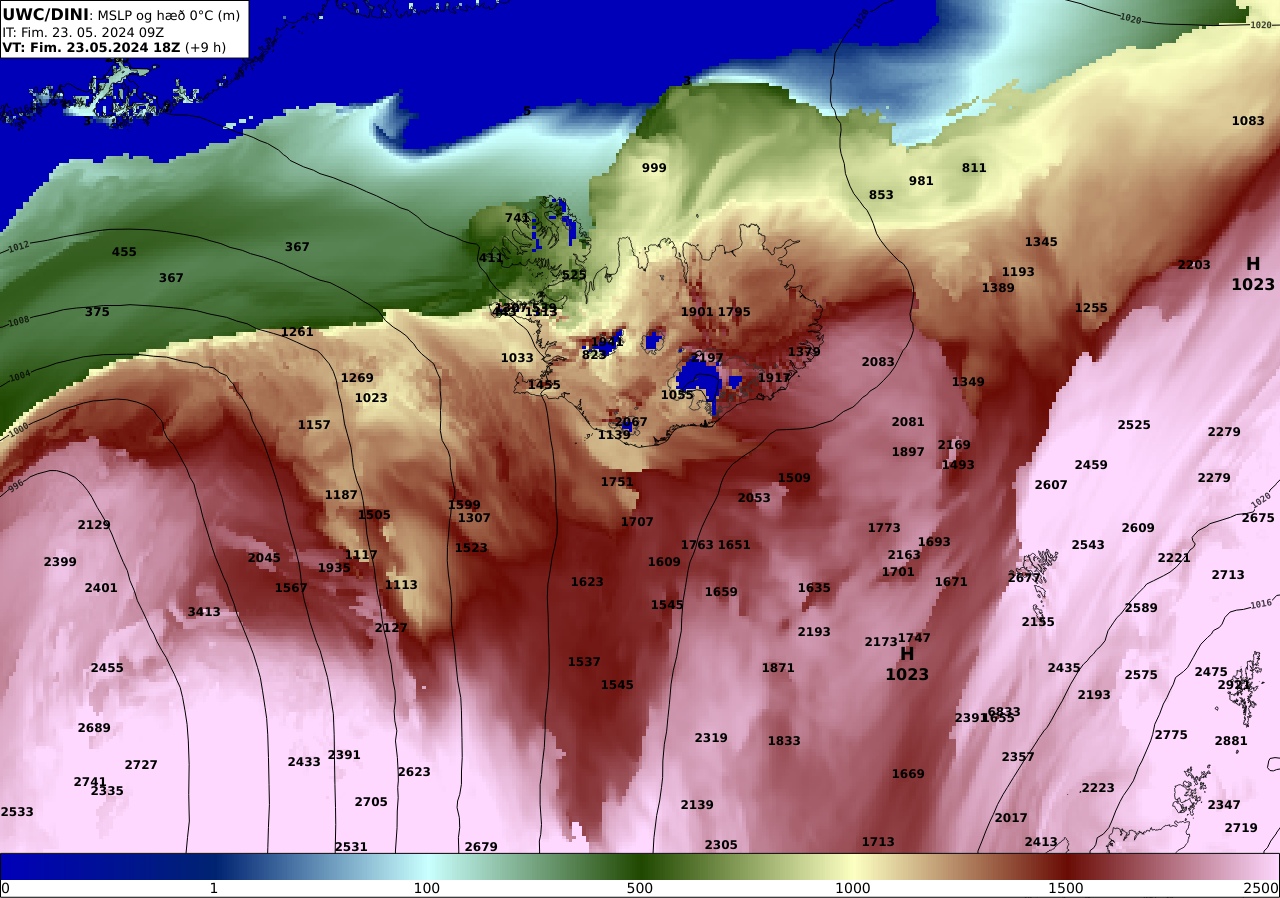Image resolution: width=1280 pixels, height=898 pixels.
Task: Click the 811 height label
Action: coord(974,168)
